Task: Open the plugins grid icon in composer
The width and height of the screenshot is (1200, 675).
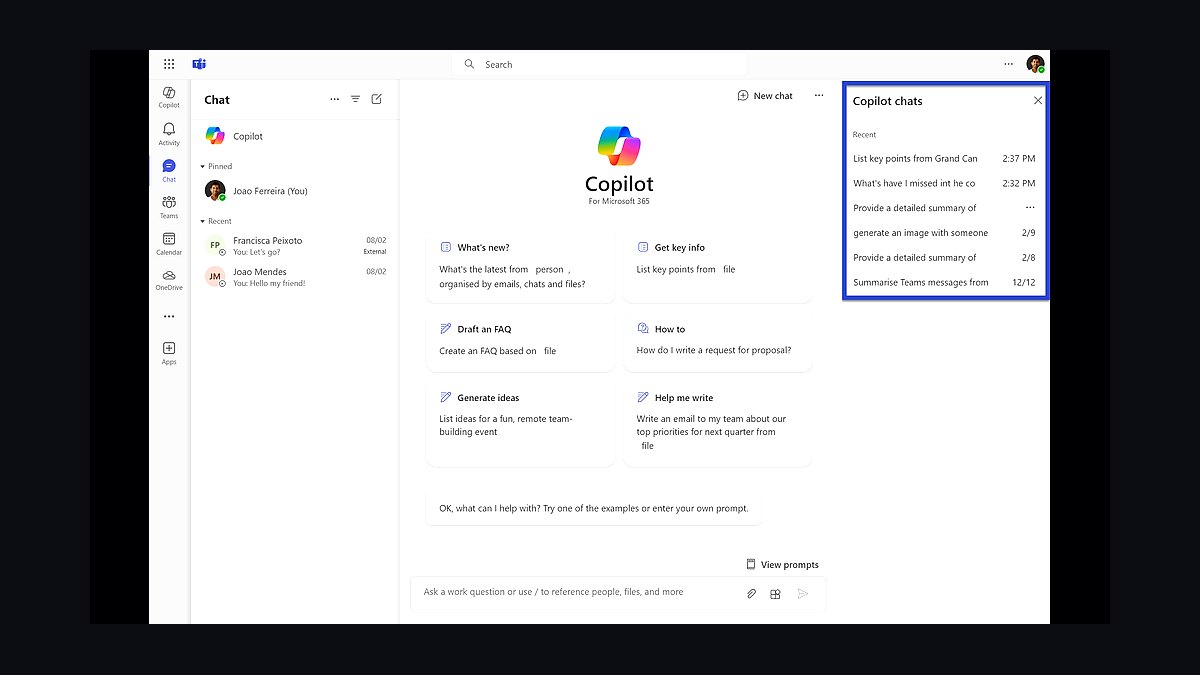Action: point(775,594)
